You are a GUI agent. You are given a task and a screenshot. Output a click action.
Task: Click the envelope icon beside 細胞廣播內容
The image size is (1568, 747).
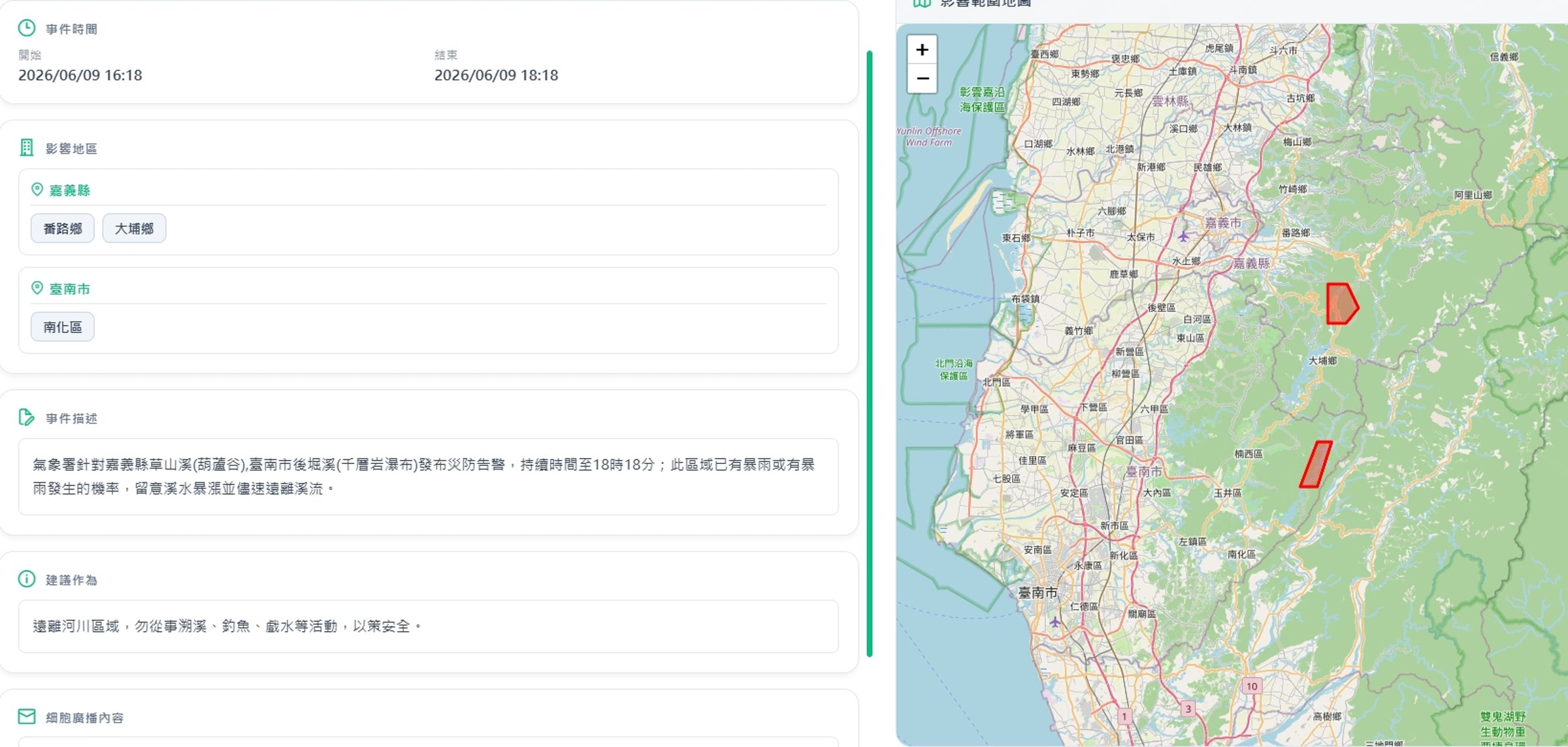(27, 717)
